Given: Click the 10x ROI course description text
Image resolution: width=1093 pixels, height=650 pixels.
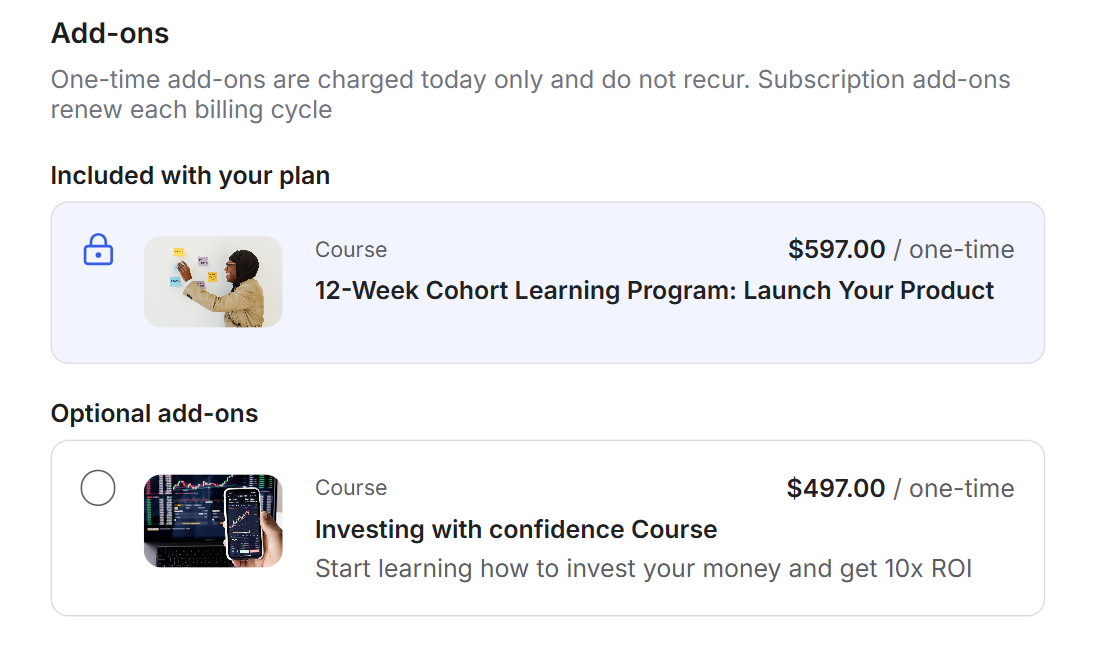Looking at the screenshot, I should pyautogui.click(x=643, y=569).
